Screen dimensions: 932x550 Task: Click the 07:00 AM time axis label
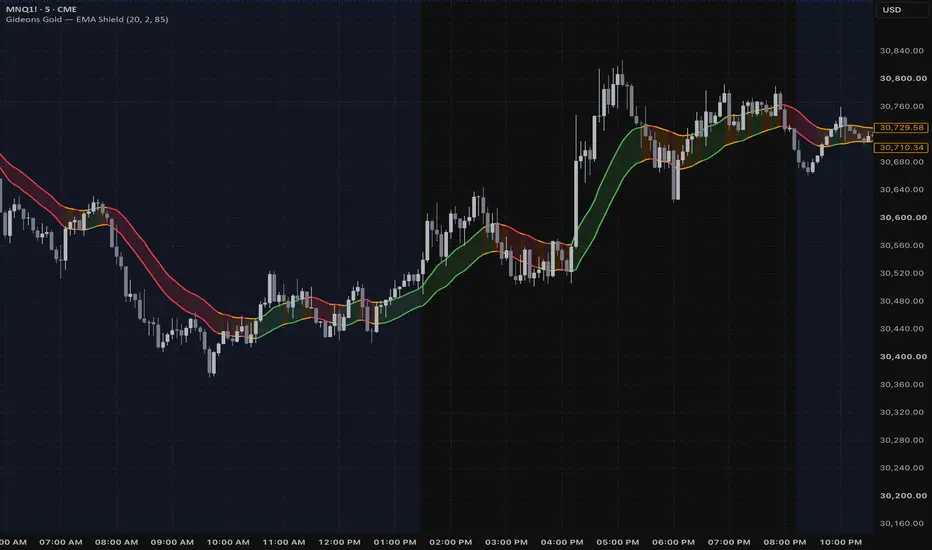61,542
